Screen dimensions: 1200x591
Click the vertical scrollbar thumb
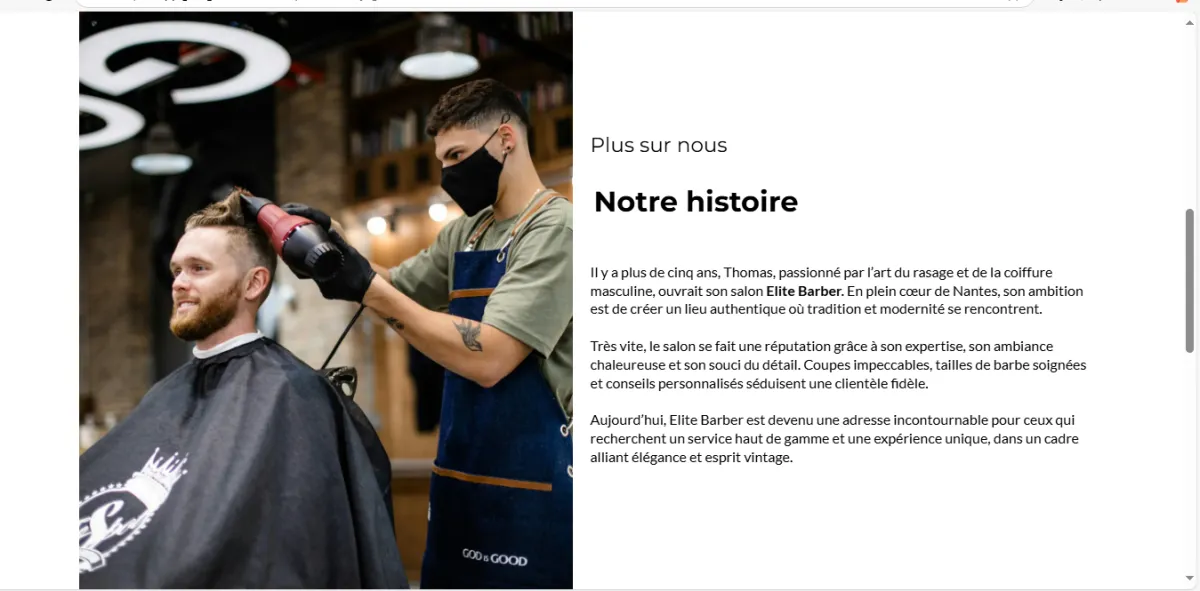[1189, 281]
